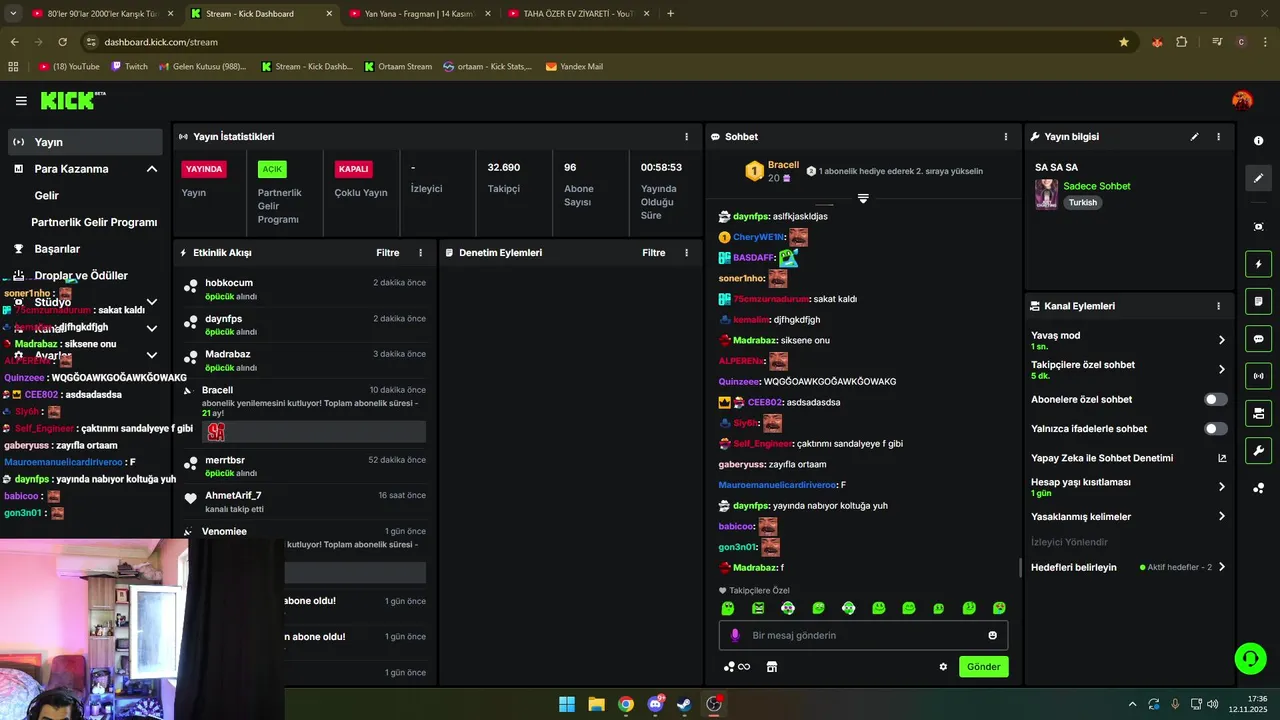Click the info icon in right toolbar
Screen dimensions: 1280x720
(1258, 141)
